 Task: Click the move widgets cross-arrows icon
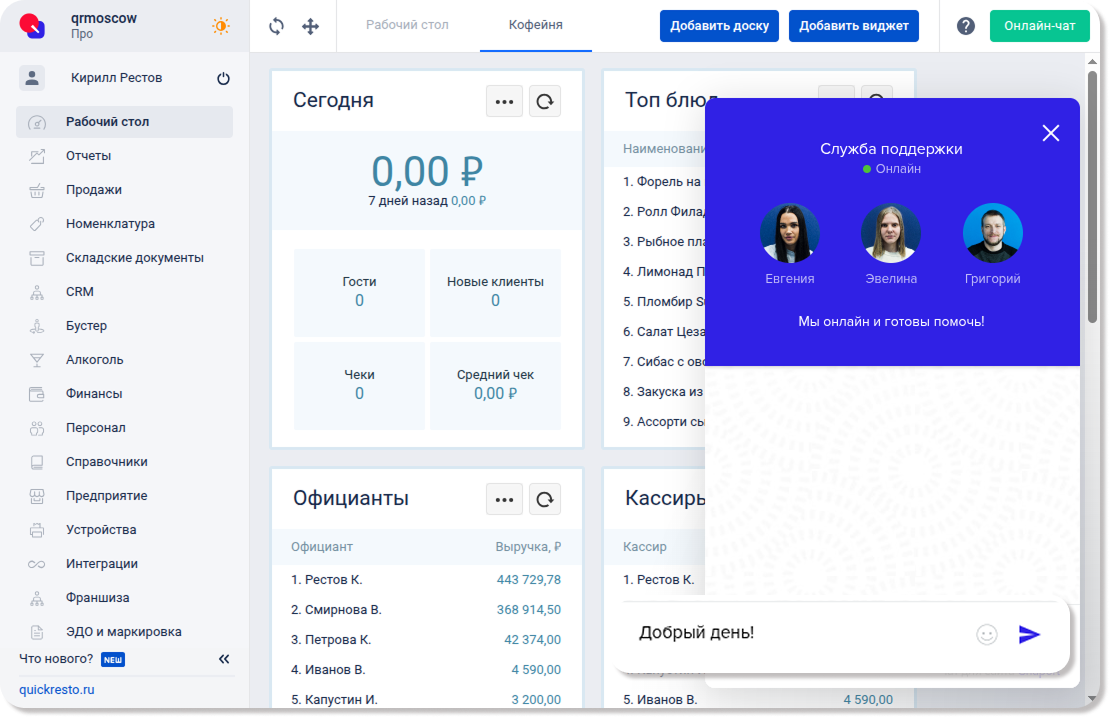[x=310, y=26]
